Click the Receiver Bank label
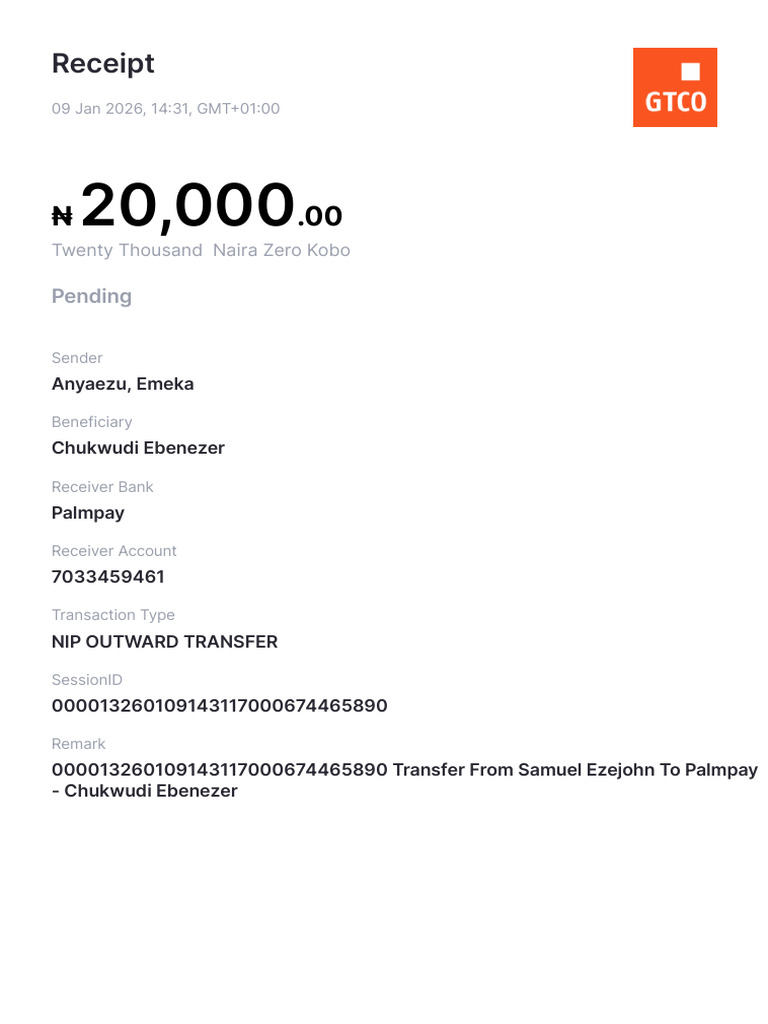The width and height of the screenshot is (768, 1024). point(103,487)
